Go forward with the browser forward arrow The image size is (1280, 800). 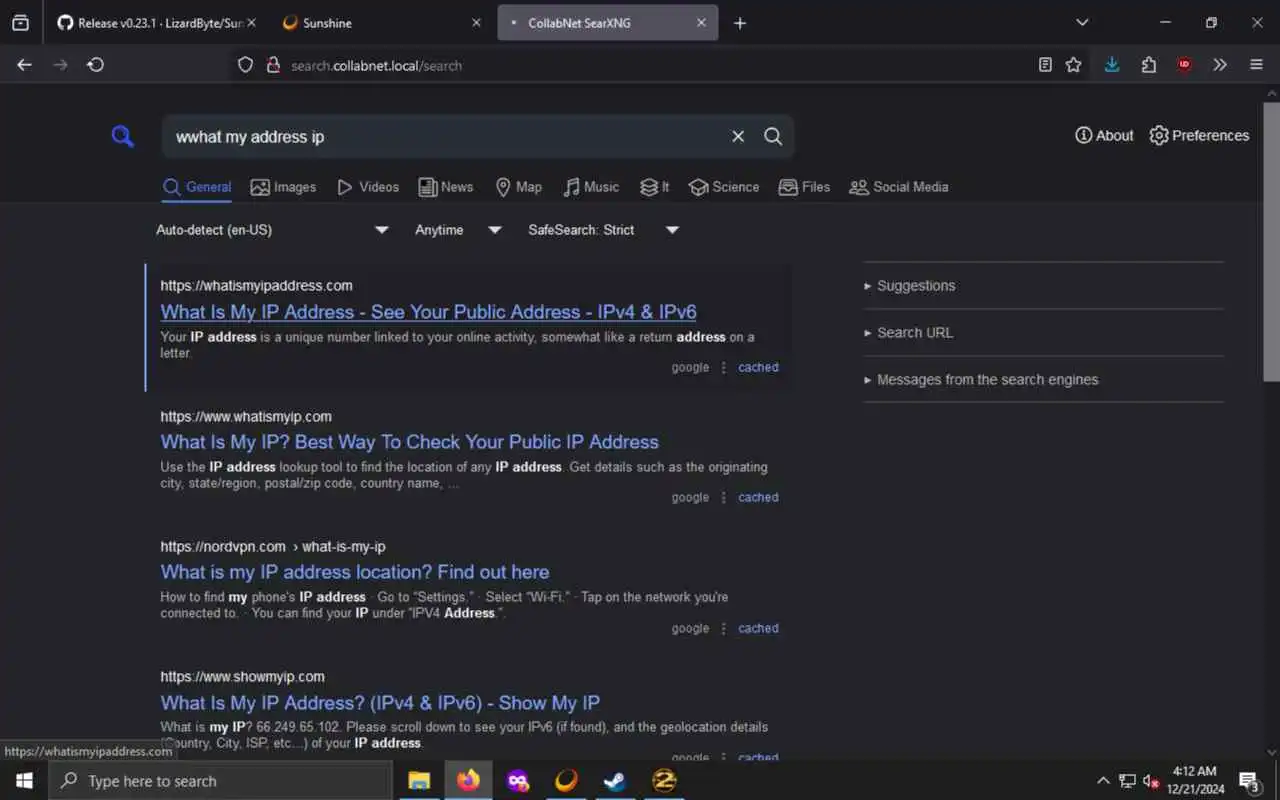click(x=60, y=65)
